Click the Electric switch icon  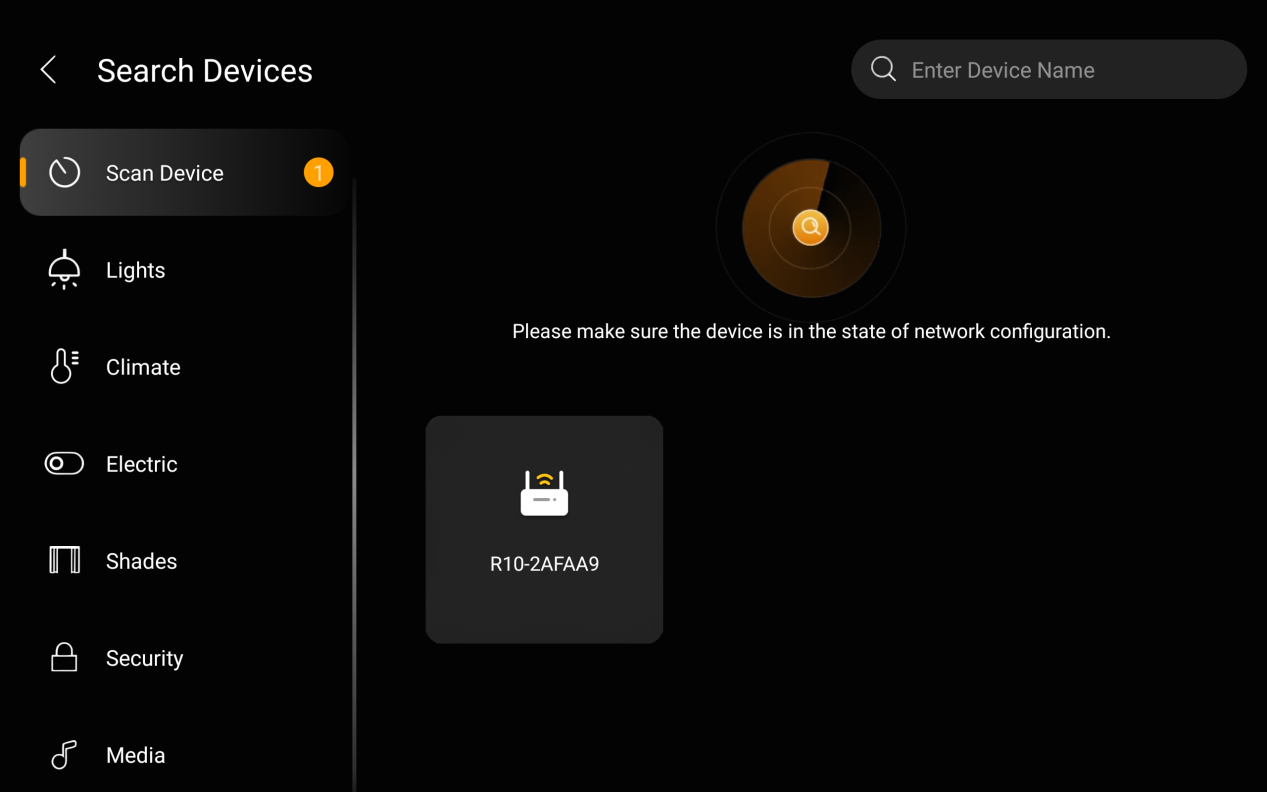64,463
